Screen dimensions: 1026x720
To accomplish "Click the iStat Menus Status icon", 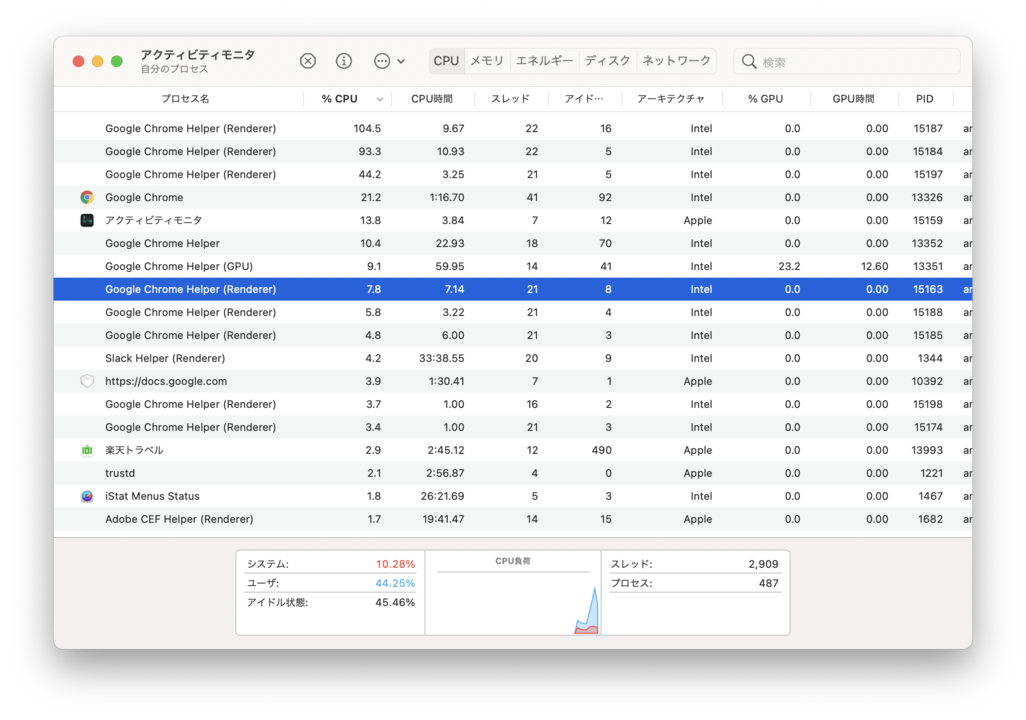I will coord(87,496).
